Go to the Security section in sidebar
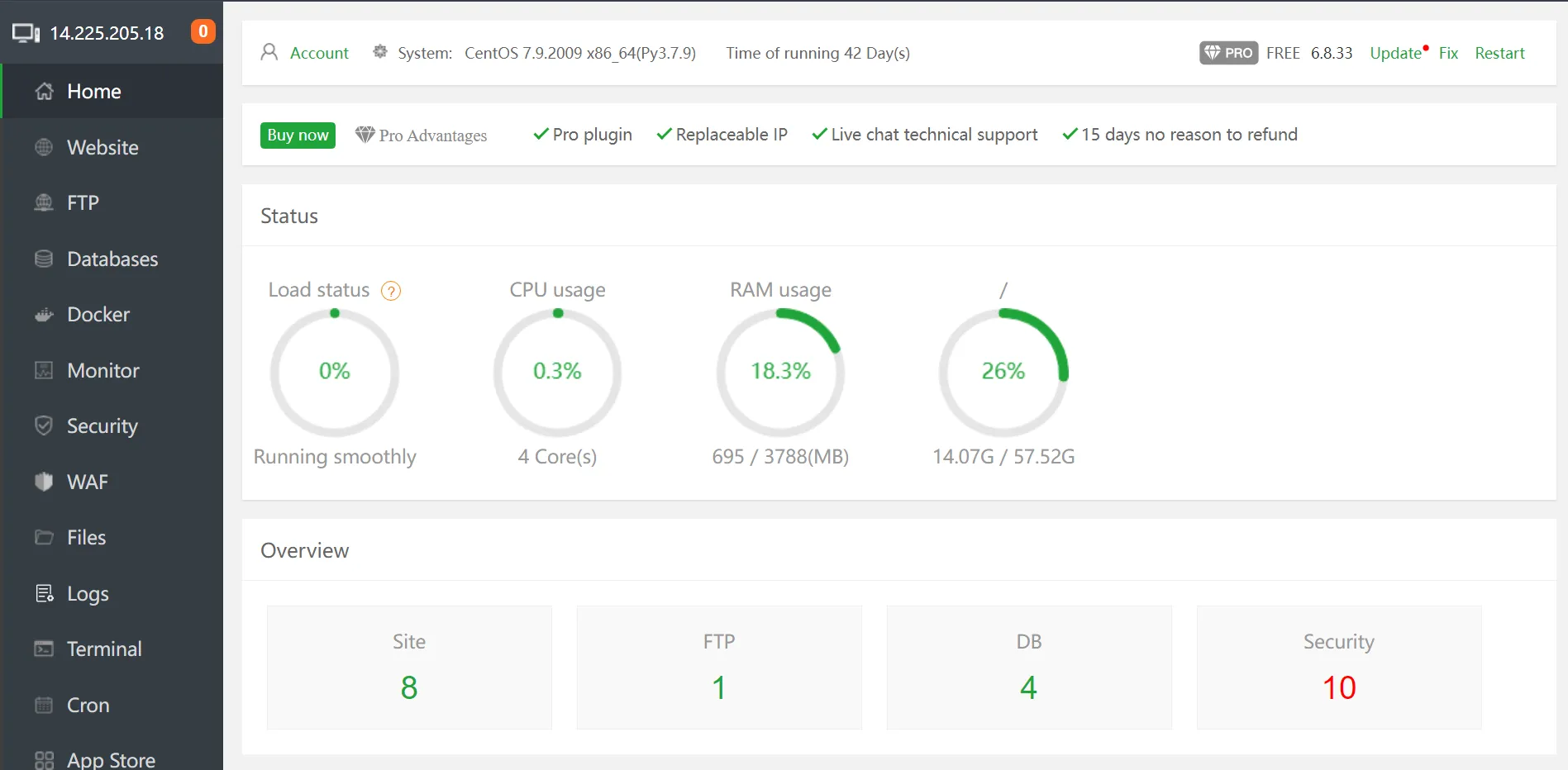1568x770 pixels. (x=102, y=426)
